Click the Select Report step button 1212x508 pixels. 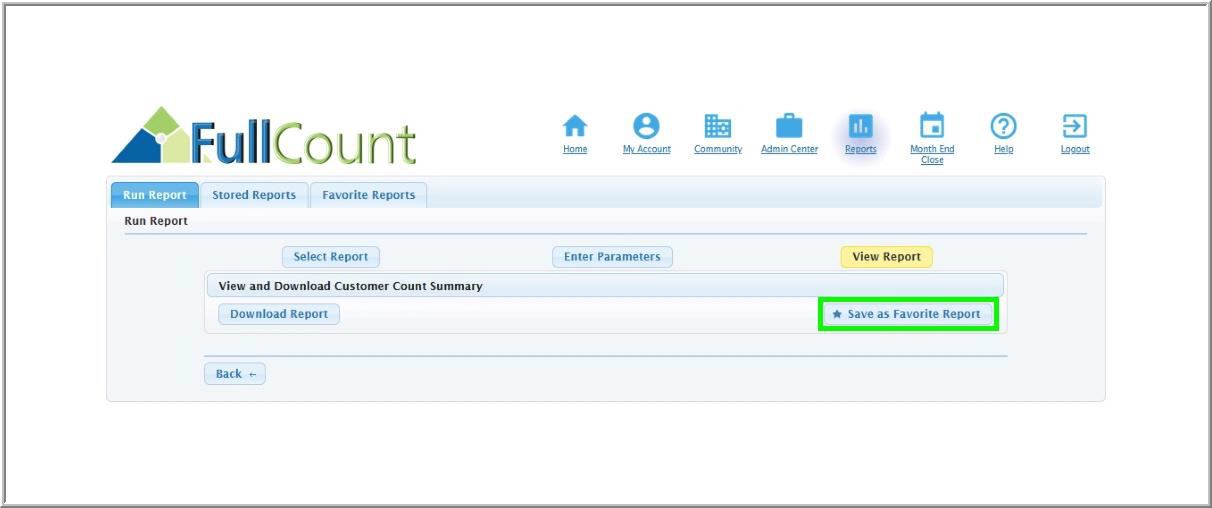(331, 257)
